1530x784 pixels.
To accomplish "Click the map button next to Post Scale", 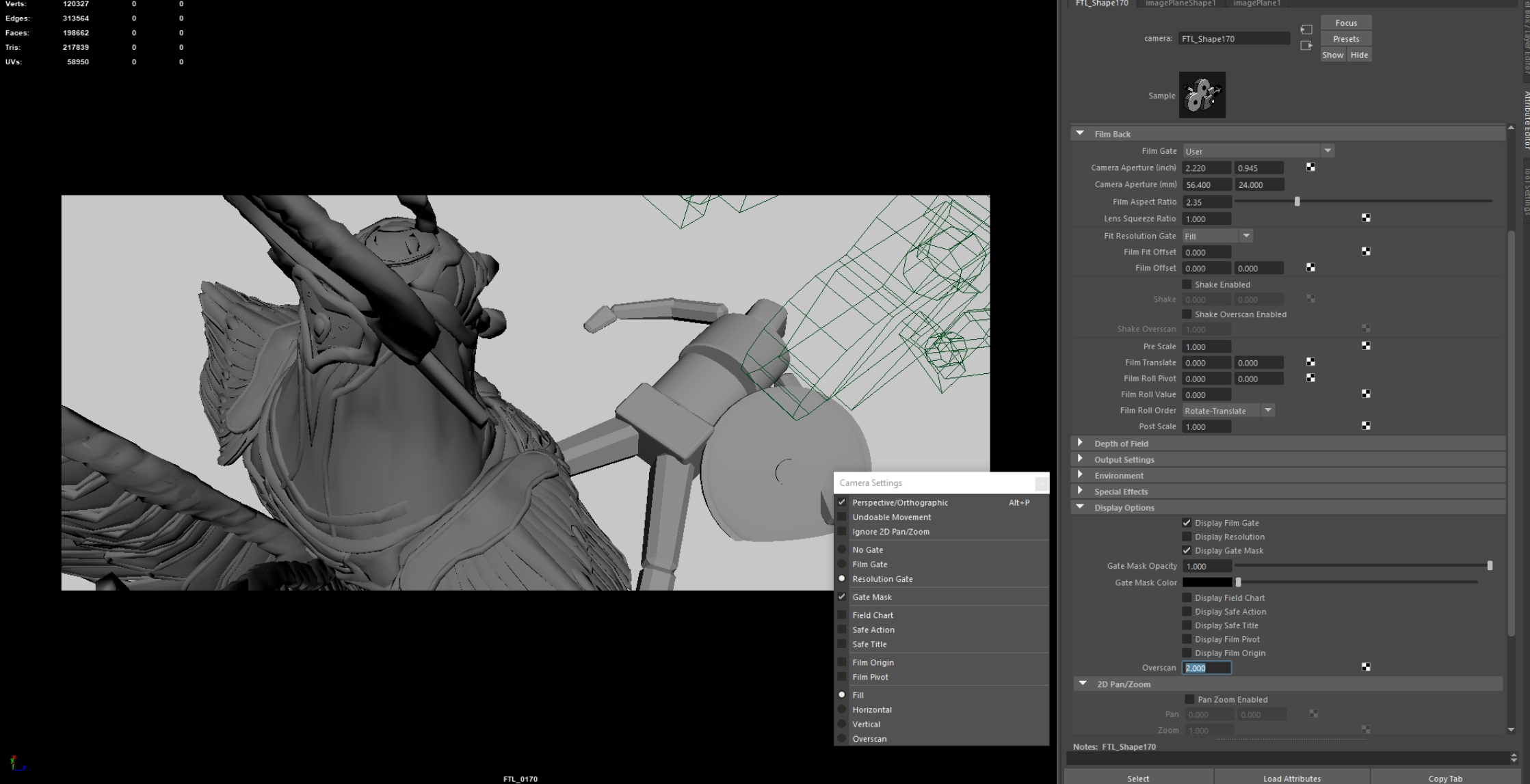I will (x=1366, y=426).
